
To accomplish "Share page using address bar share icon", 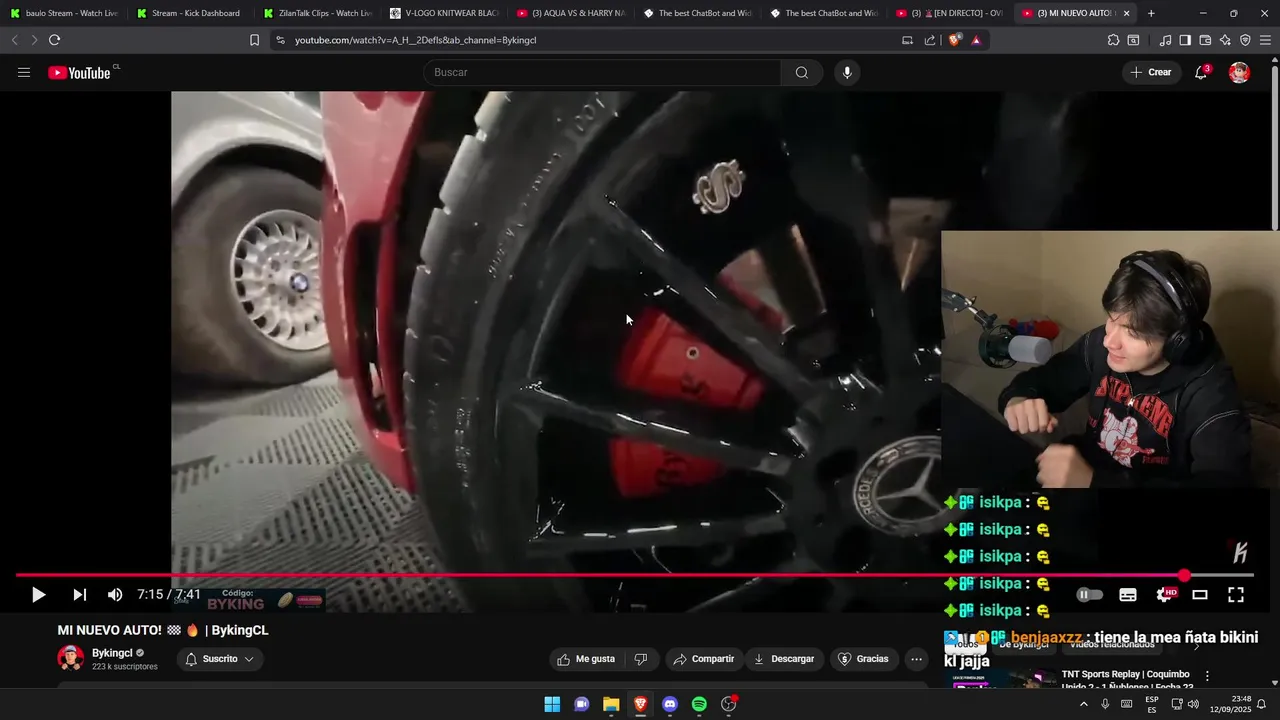I will (930, 40).
